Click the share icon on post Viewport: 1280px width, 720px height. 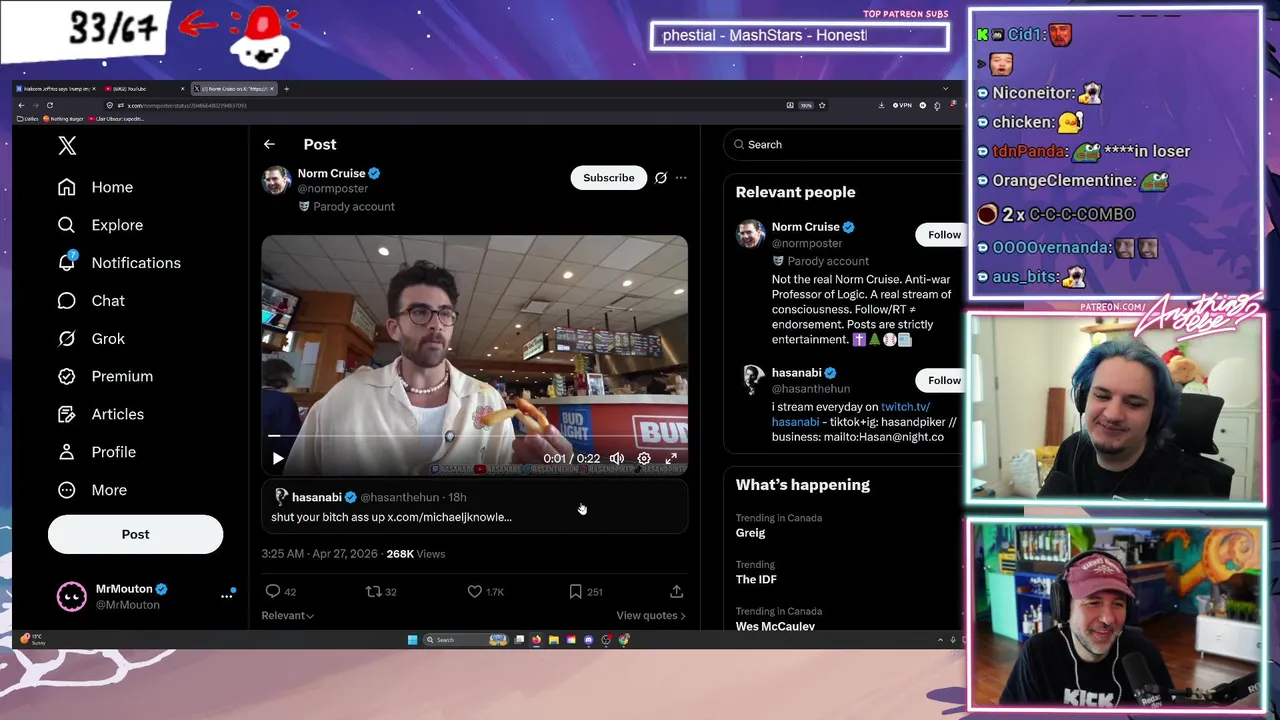click(676, 592)
